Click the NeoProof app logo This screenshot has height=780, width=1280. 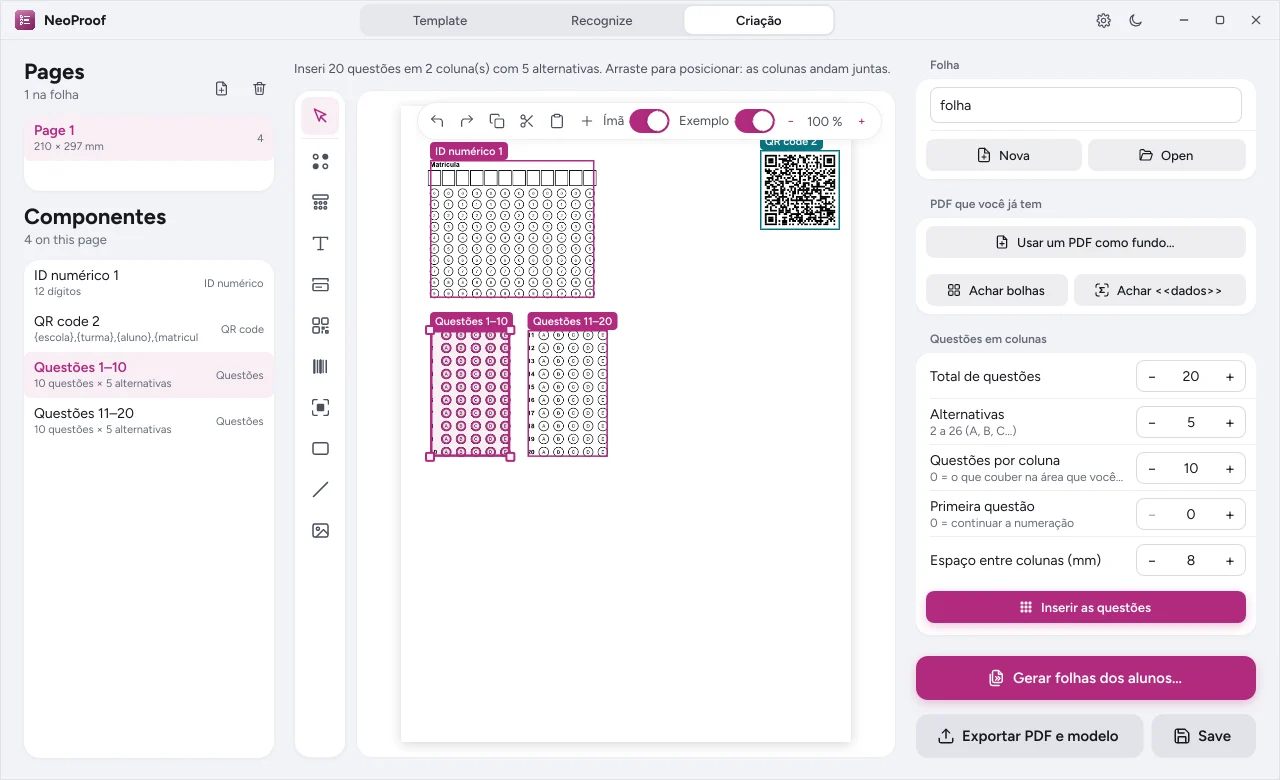pyautogui.click(x=25, y=20)
